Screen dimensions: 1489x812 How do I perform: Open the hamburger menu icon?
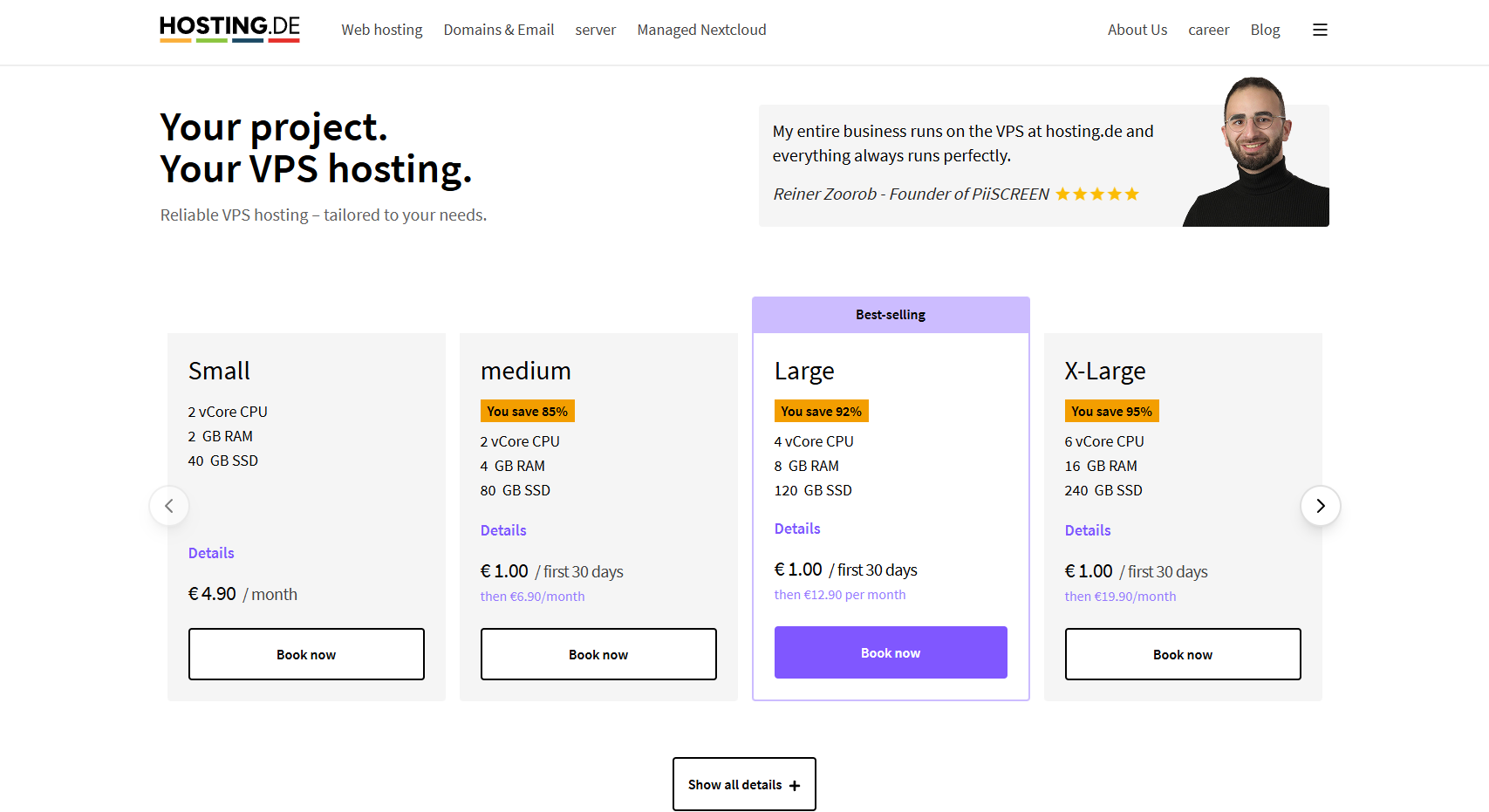1320,30
